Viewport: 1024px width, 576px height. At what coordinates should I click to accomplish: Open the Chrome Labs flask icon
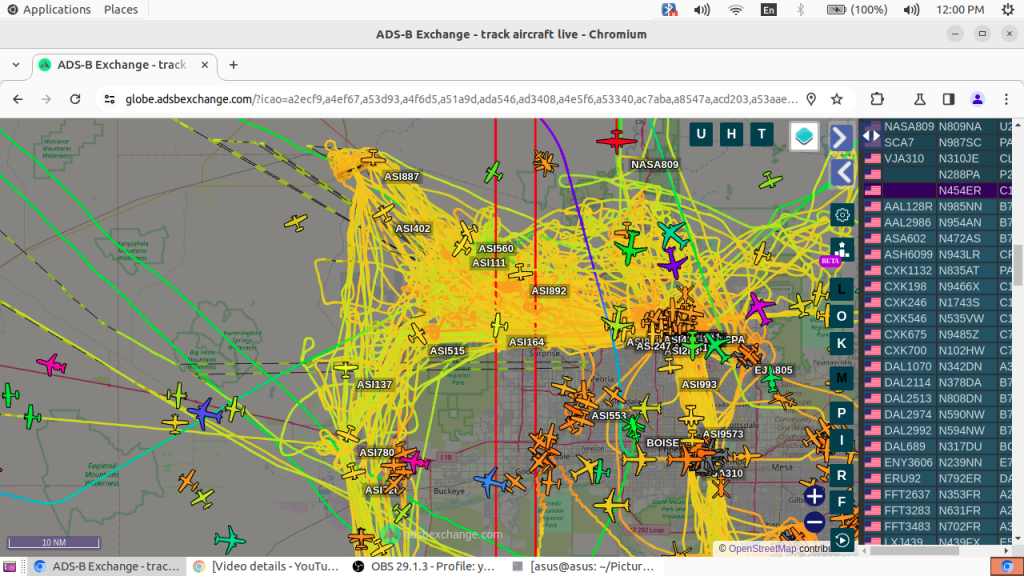(x=920, y=99)
